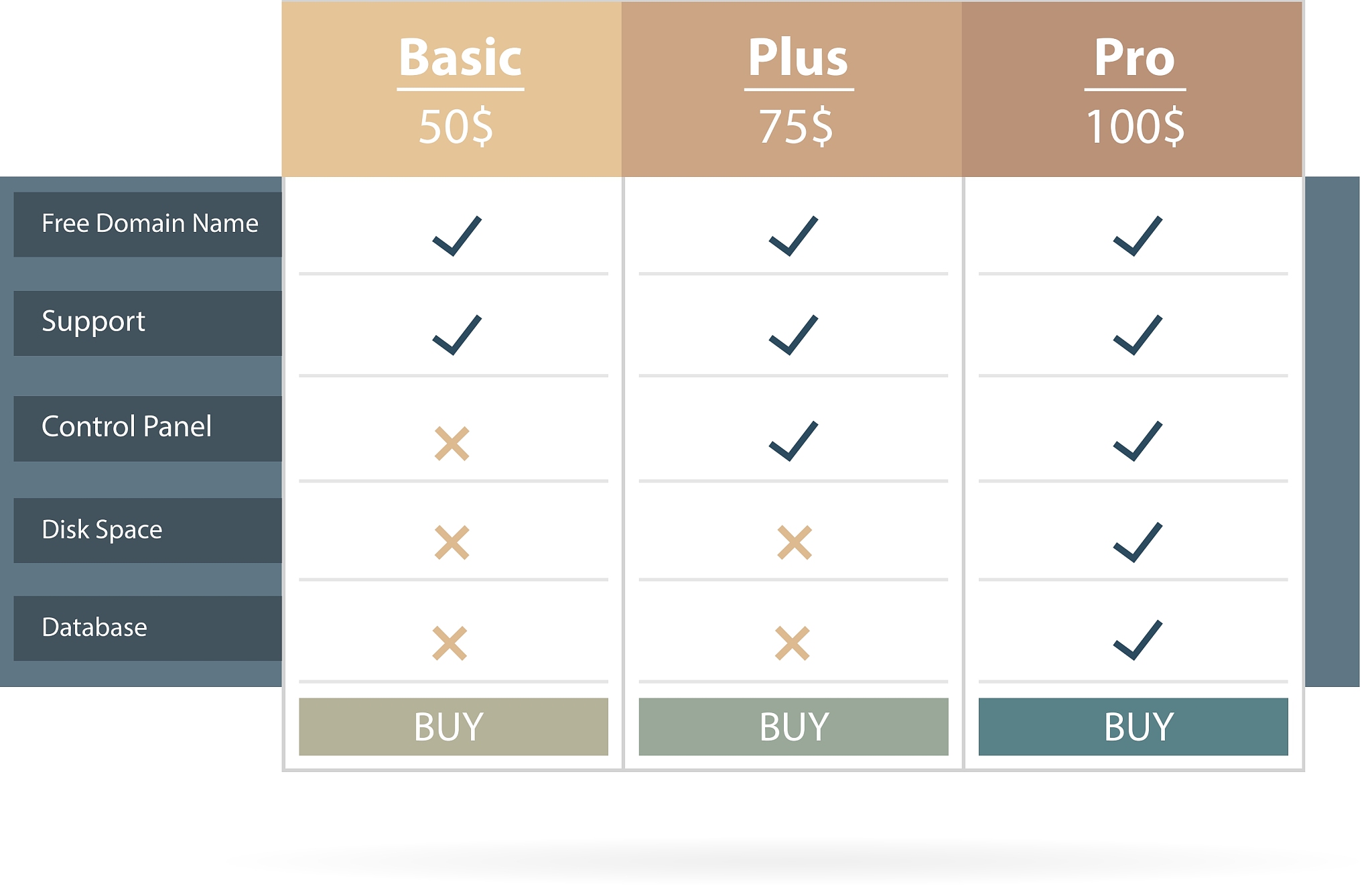Click the Pro plan Disk Space checkmark

pos(1138,542)
